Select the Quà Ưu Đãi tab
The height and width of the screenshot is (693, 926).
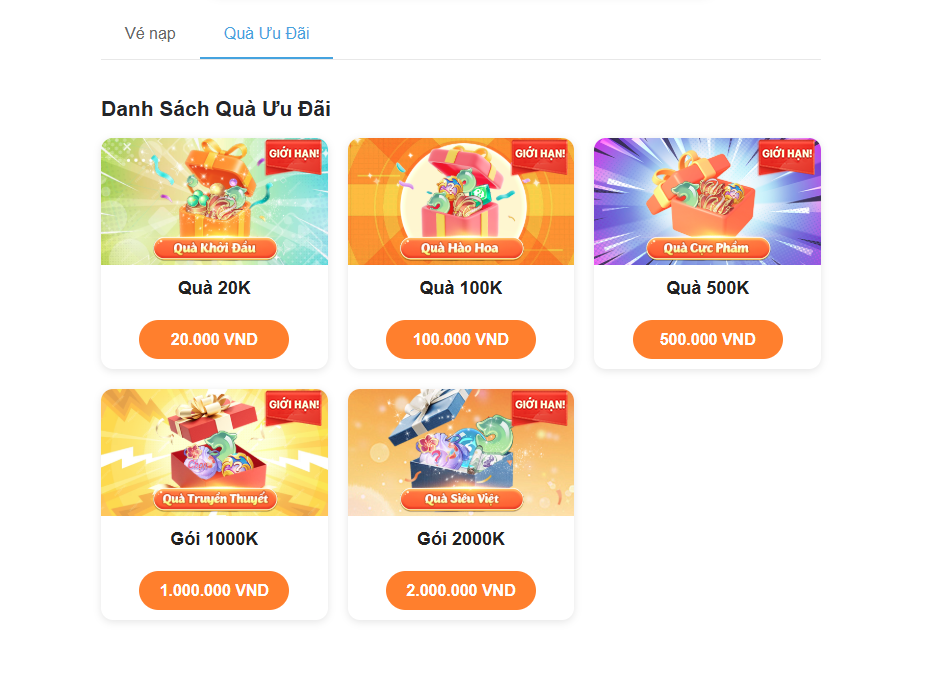click(x=266, y=34)
